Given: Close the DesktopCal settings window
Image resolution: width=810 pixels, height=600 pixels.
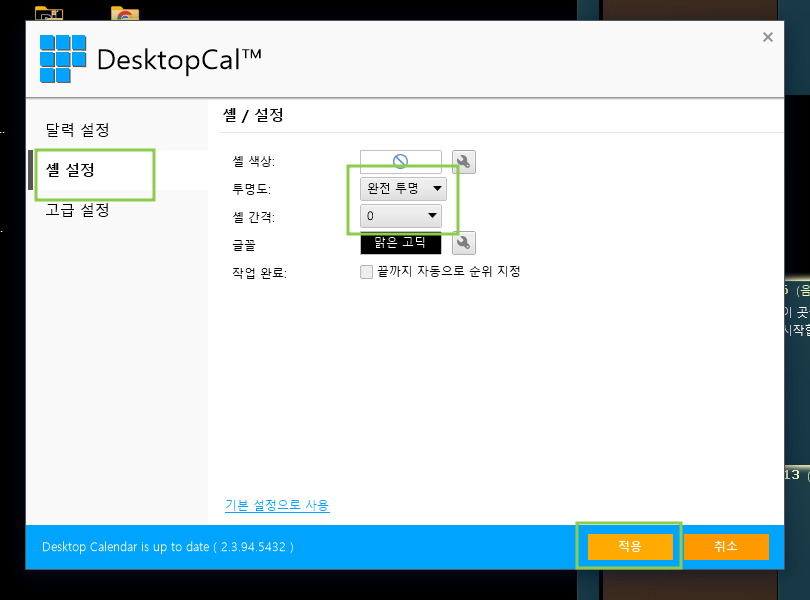Looking at the screenshot, I should [768, 37].
